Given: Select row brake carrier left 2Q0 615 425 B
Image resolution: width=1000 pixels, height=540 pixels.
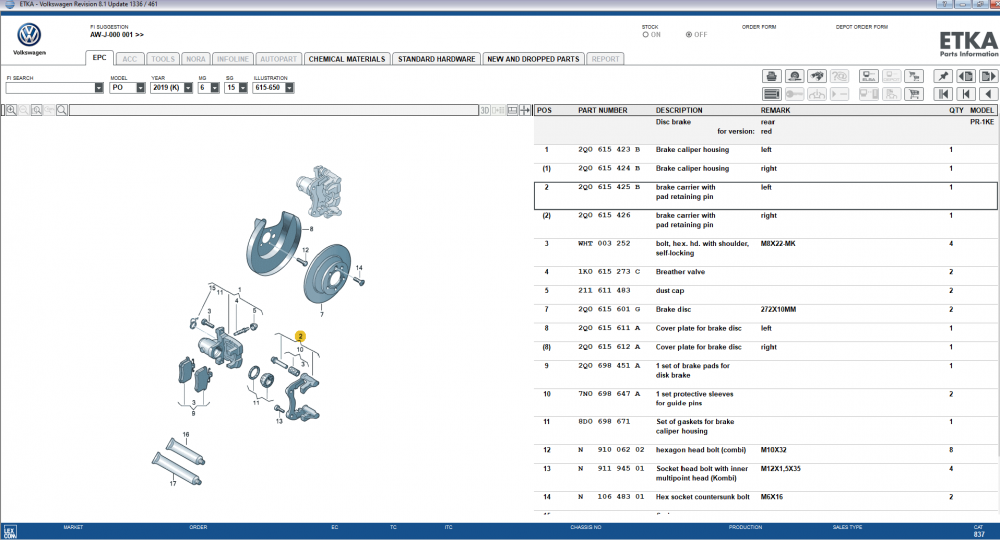Looking at the screenshot, I should click(x=766, y=196).
